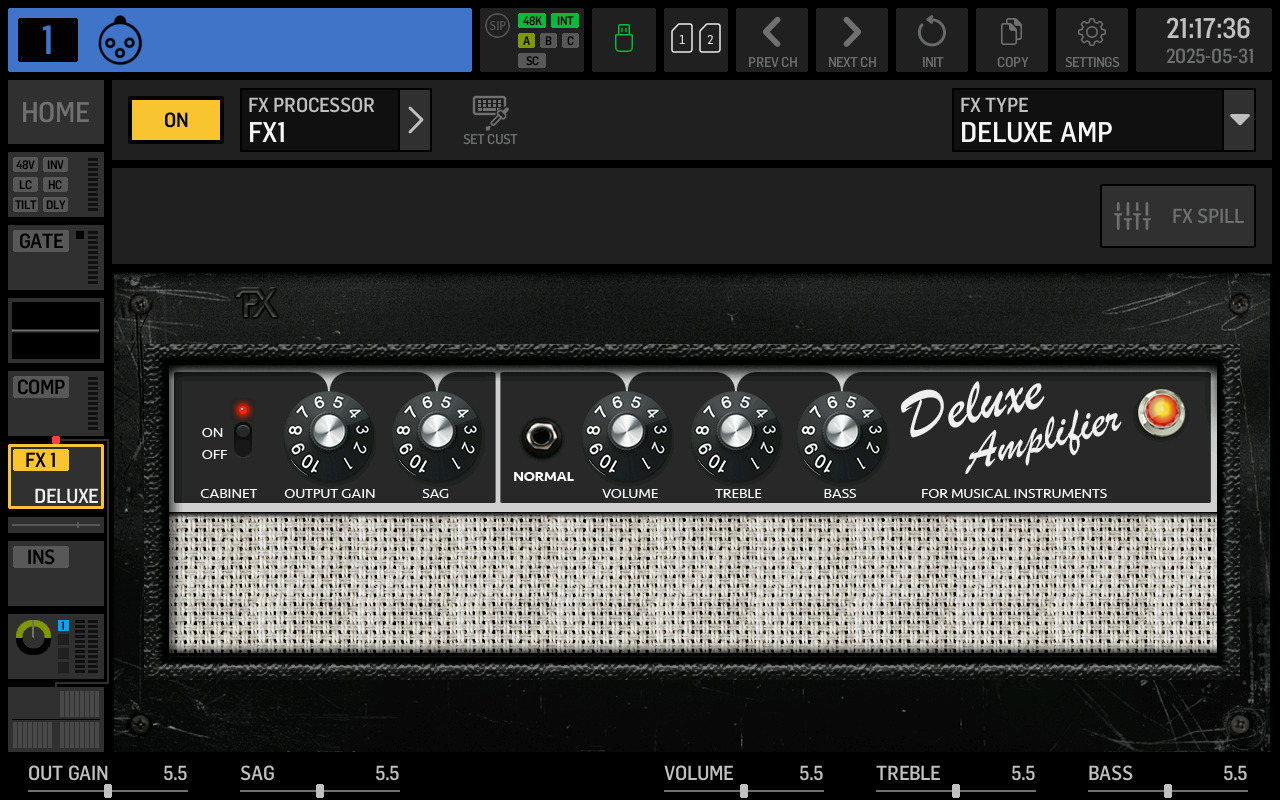Expand the FX PROCESSOR FX1 selector chevron
Viewport: 1280px width, 800px height.
(415, 120)
